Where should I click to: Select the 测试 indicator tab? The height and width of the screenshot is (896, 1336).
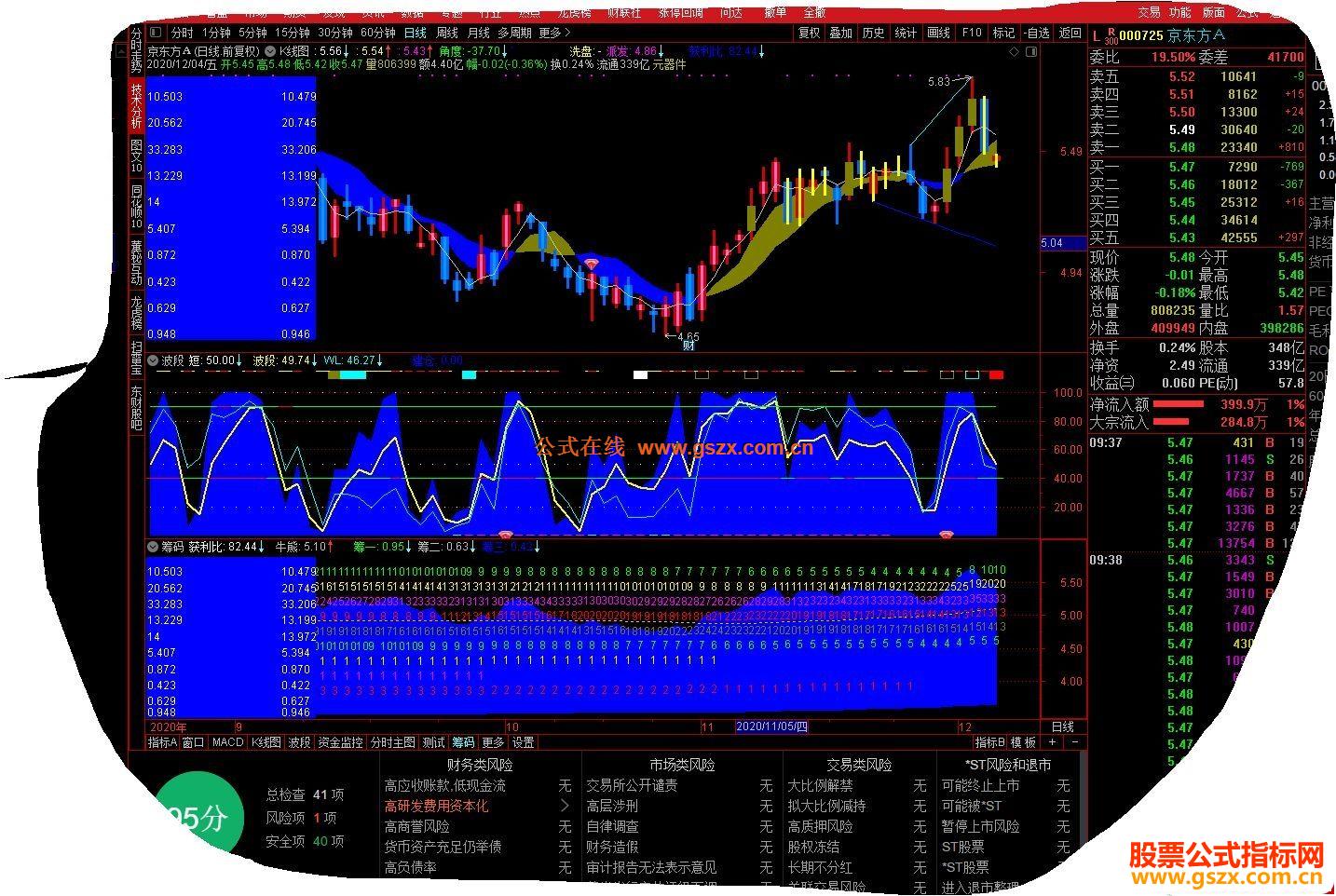pyautogui.click(x=433, y=742)
